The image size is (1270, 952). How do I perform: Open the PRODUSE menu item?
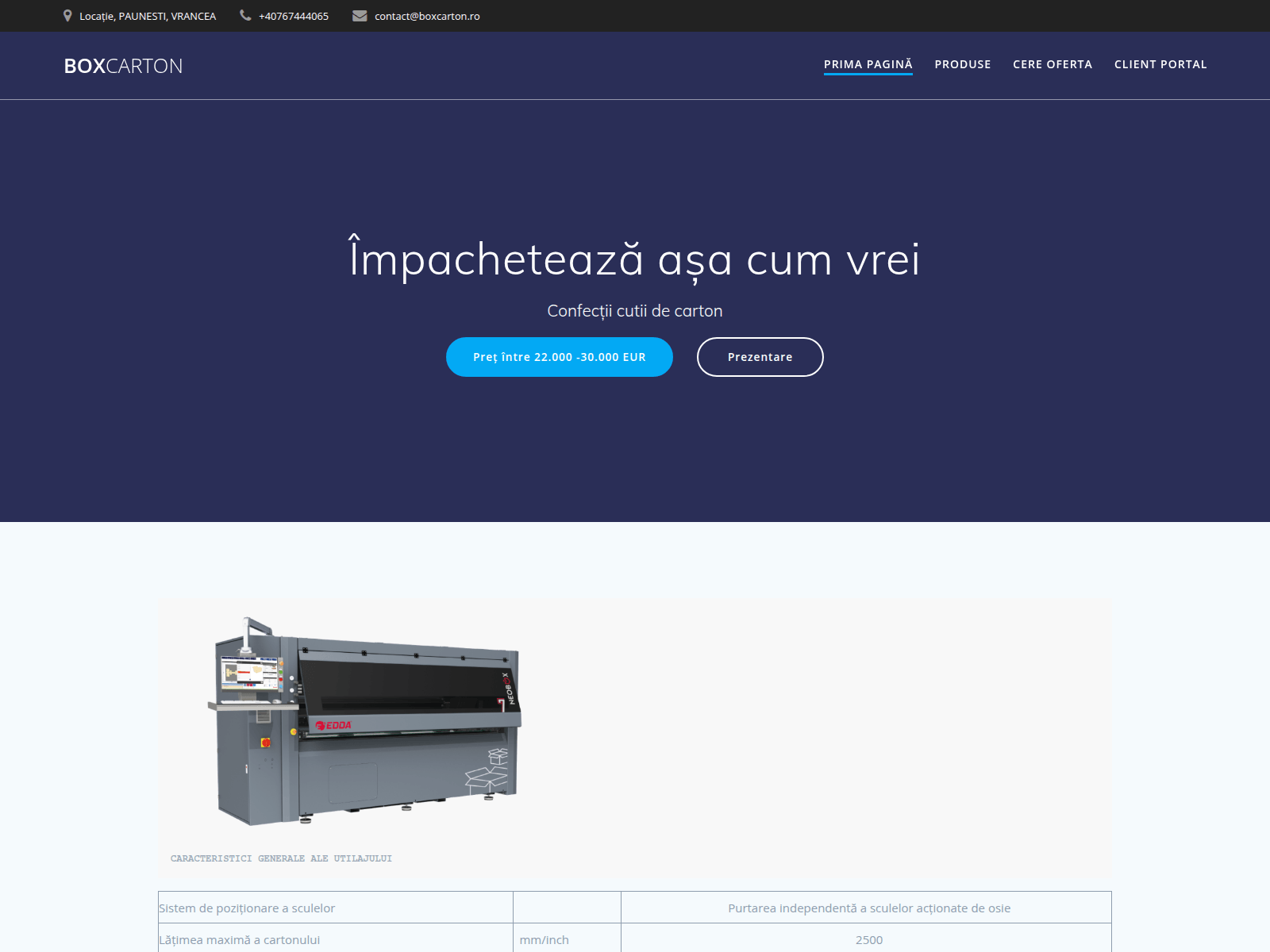point(963,64)
